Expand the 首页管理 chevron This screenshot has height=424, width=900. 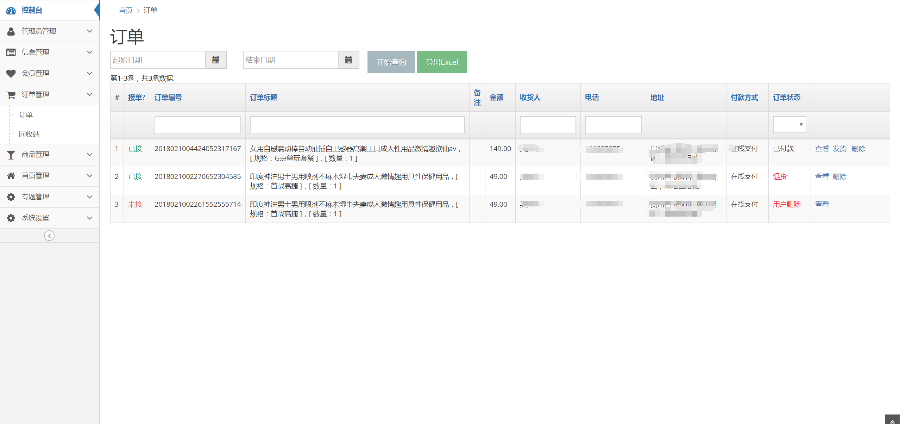click(89, 176)
